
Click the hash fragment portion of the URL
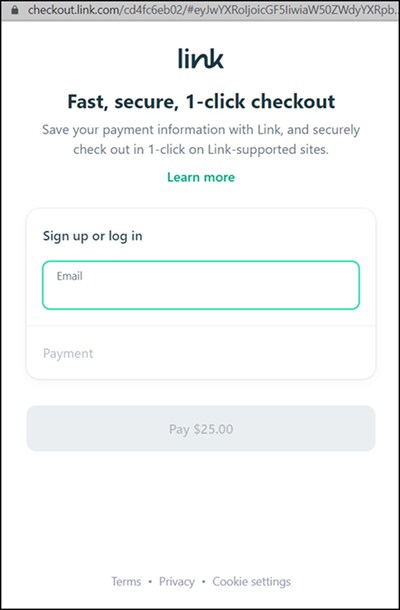[x=292, y=10]
